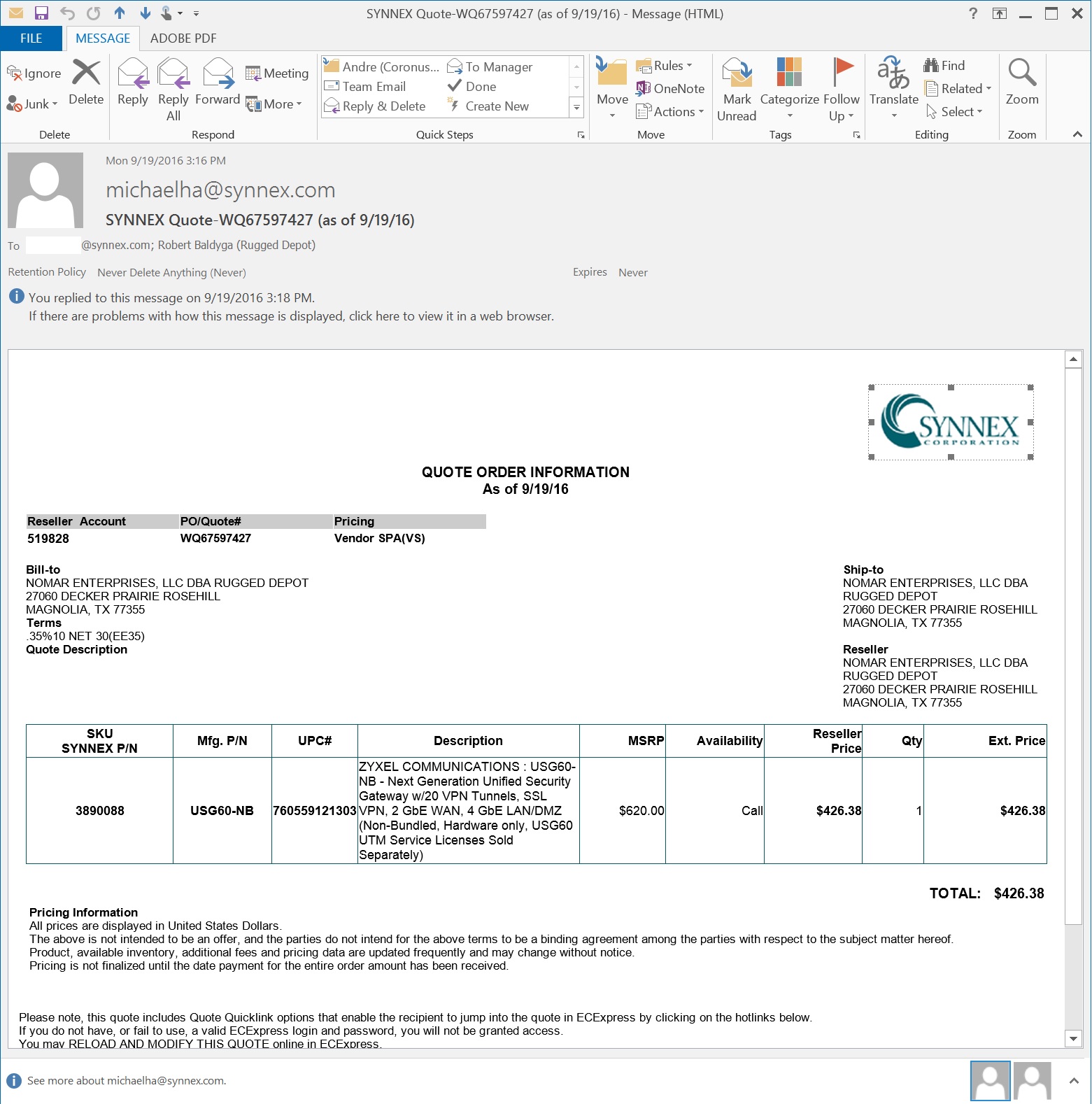Image resolution: width=1092 pixels, height=1104 pixels.
Task: Switch to the MESSAGE tab
Action: pyautogui.click(x=103, y=38)
